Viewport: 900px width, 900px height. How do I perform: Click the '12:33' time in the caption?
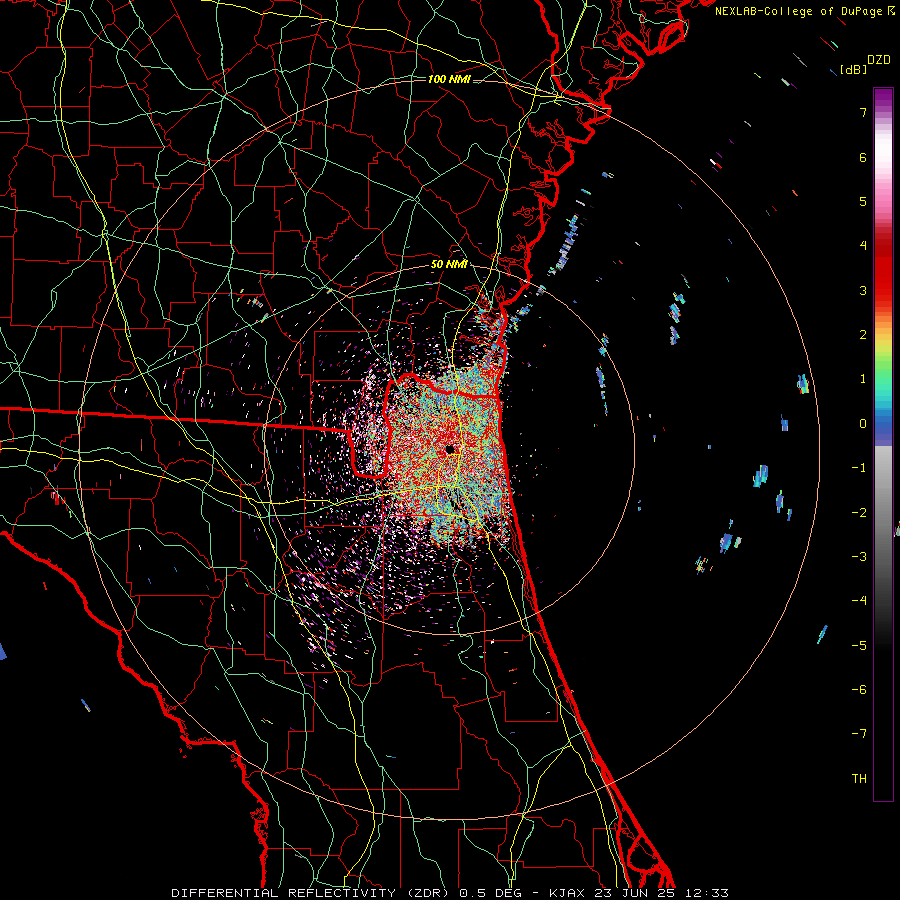pyautogui.click(x=707, y=893)
